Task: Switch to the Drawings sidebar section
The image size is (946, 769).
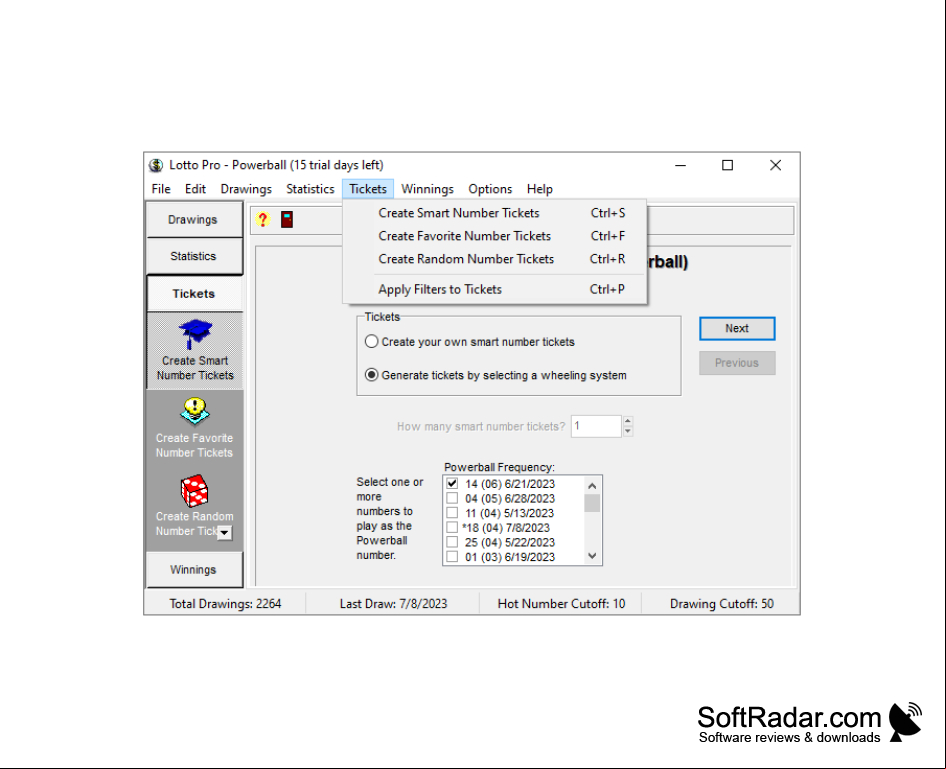Action: tap(194, 220)
